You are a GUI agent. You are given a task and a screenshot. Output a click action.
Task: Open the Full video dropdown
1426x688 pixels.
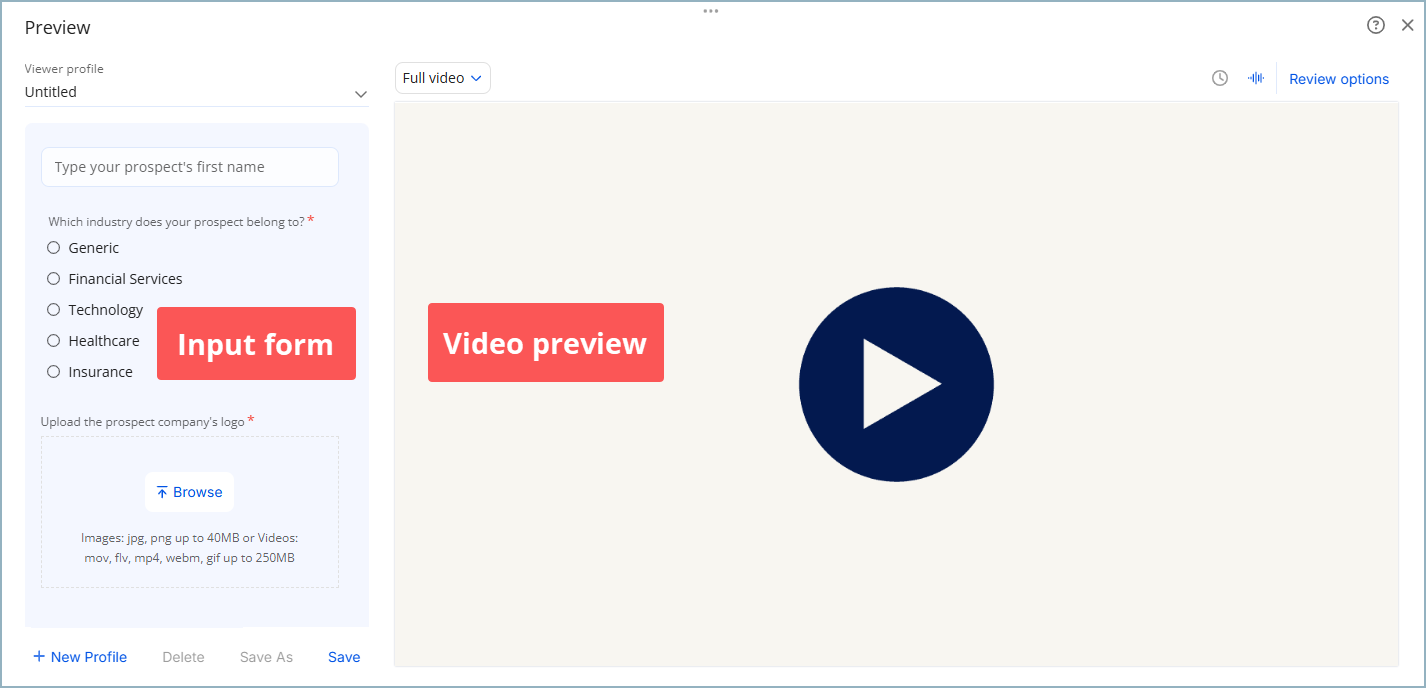[442, 77]
